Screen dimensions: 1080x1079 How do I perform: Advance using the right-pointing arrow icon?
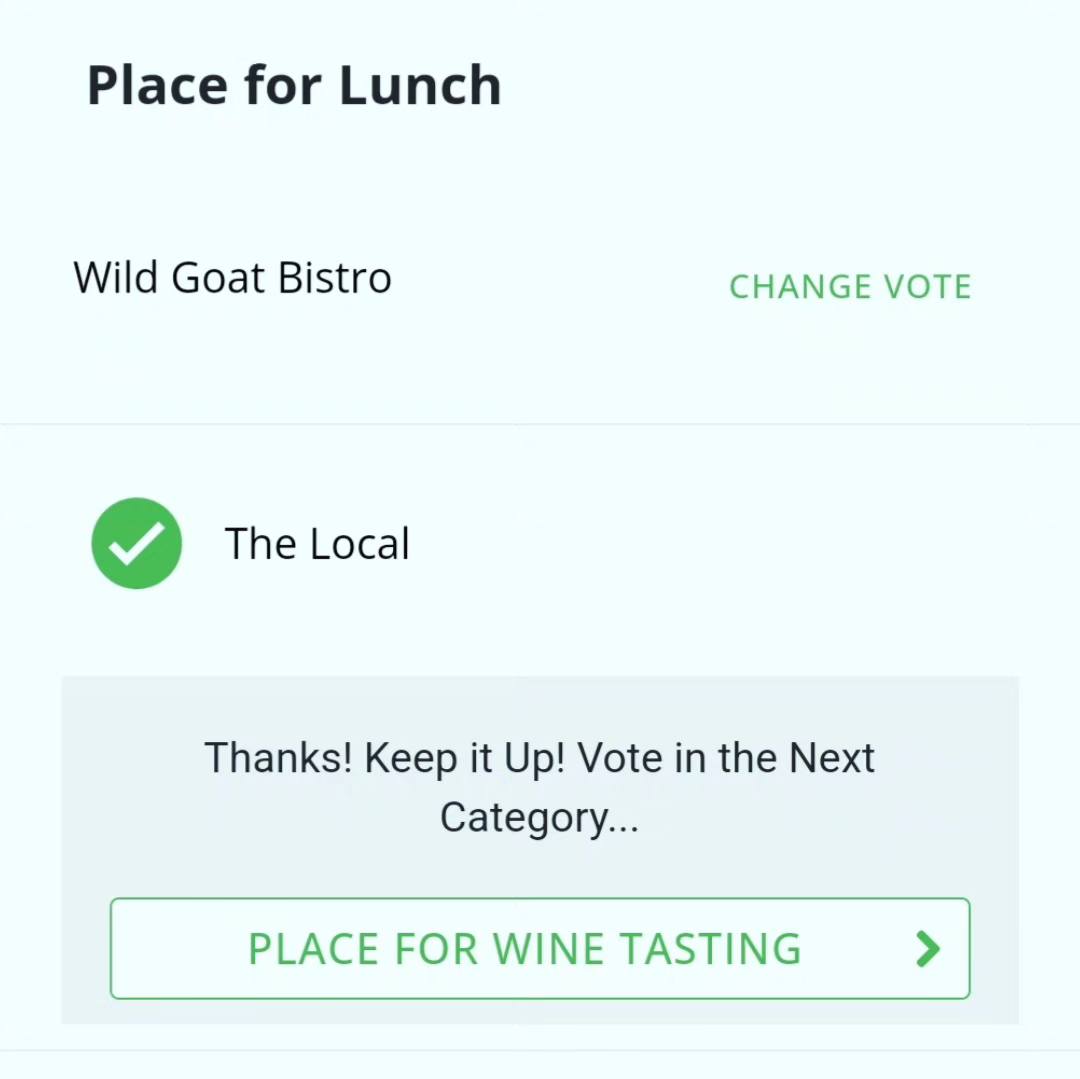pyautogui.click(x=928, y=949)
